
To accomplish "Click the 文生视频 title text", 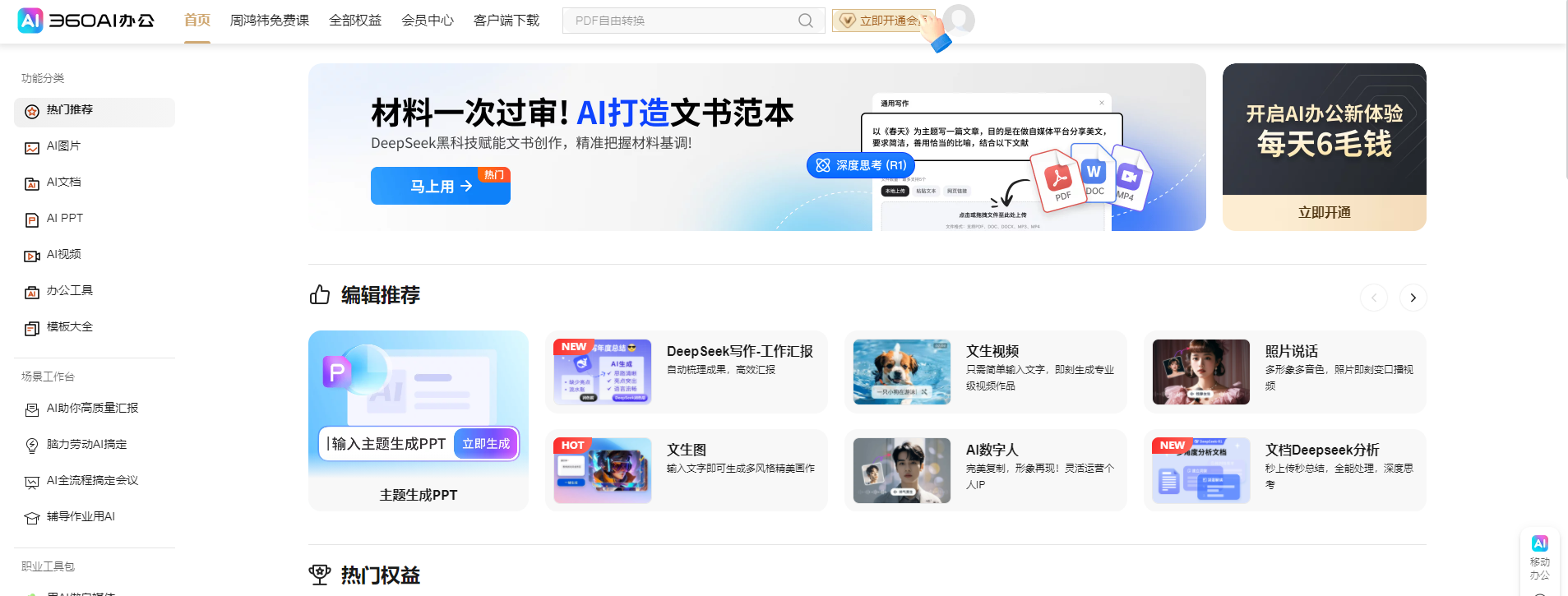I will (992, 351).
